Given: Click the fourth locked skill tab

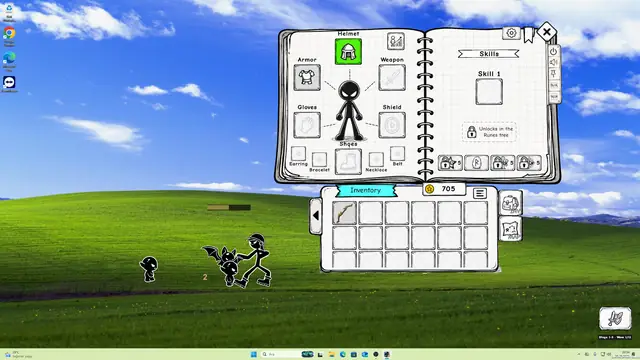Looking at the screenshot, I should (529, 163).
